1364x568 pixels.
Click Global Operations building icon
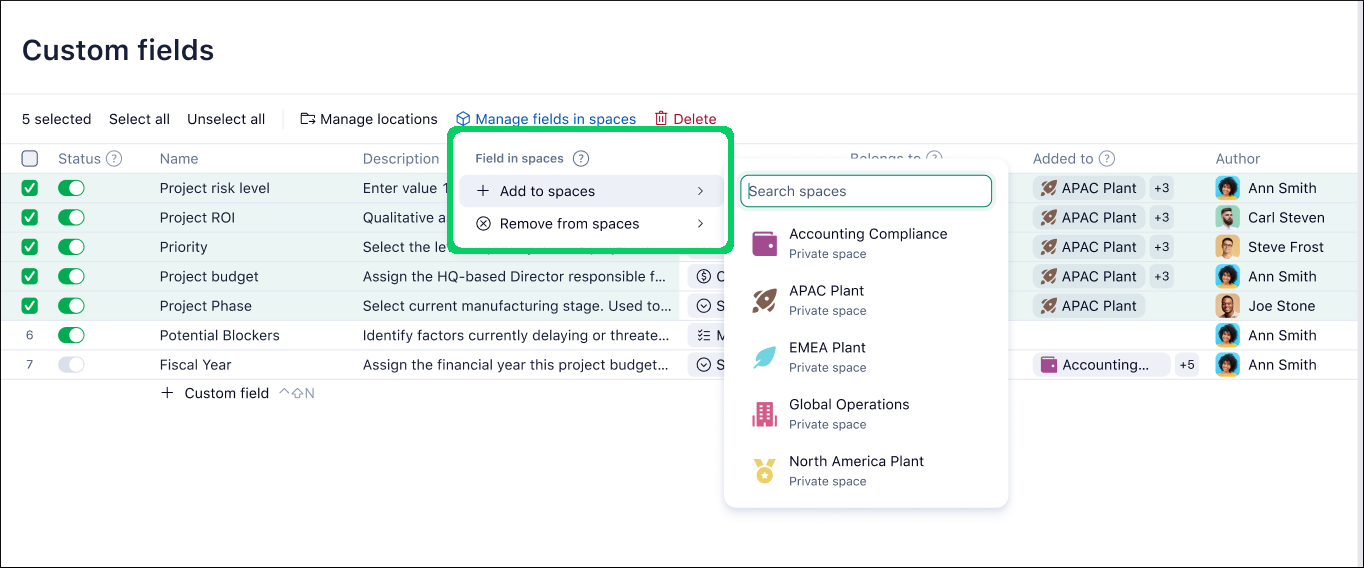[x=764, y=414]
